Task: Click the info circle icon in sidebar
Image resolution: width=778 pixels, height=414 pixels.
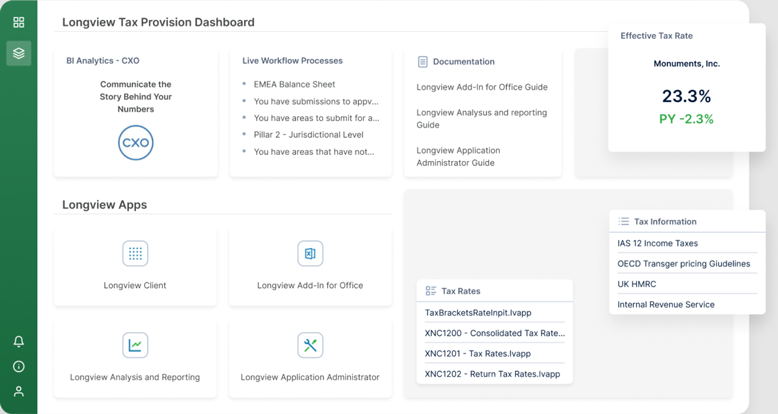Action: (18, 367)
